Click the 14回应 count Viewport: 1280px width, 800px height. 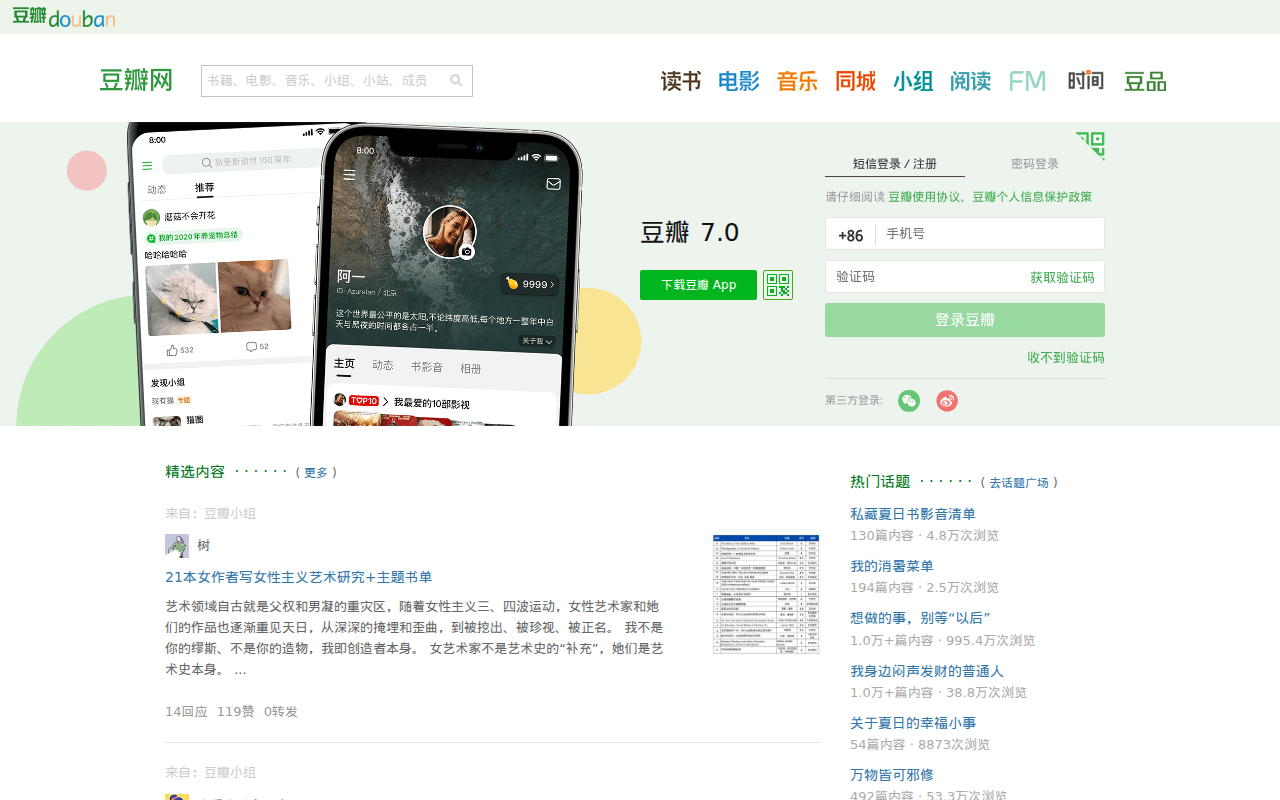[186, 712]
